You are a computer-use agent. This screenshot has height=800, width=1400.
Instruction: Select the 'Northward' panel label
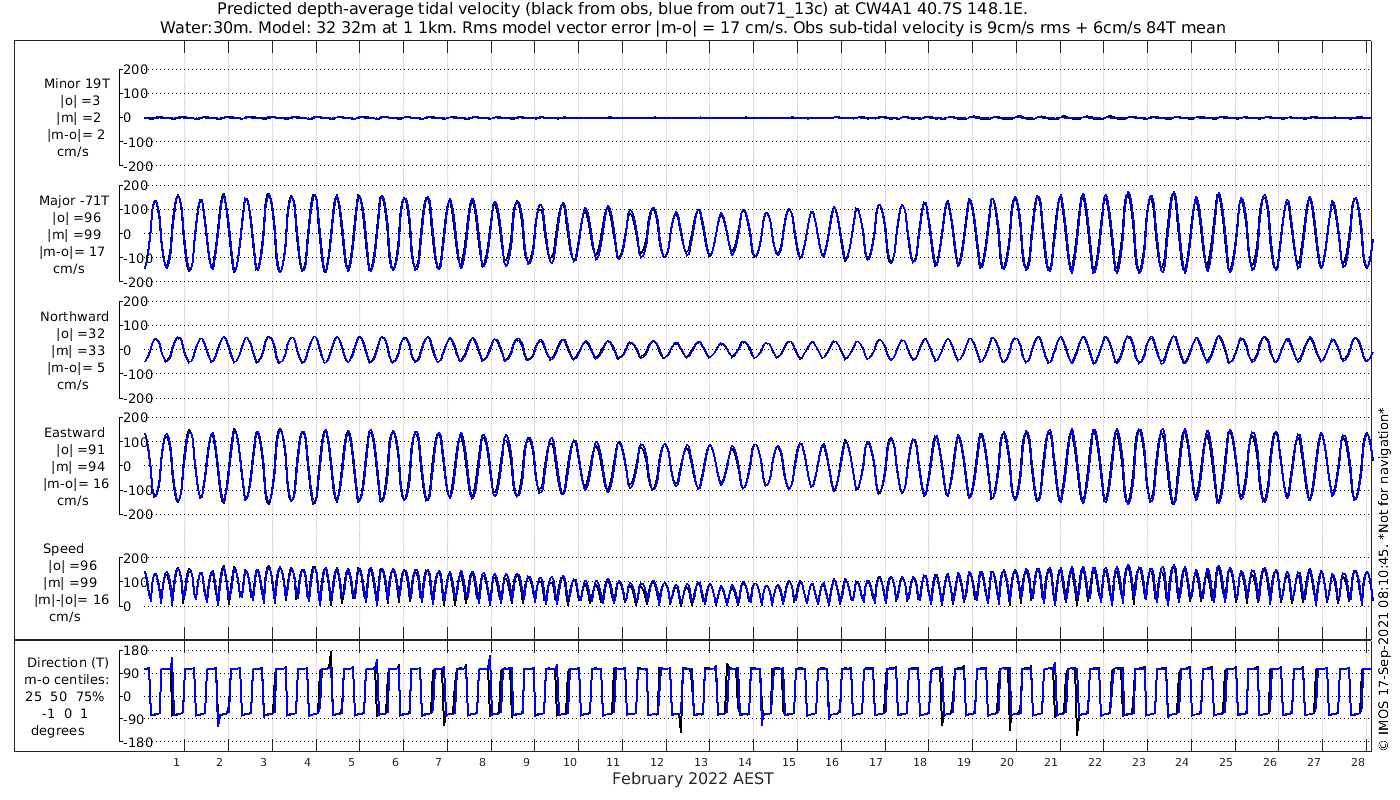point(75,317)
